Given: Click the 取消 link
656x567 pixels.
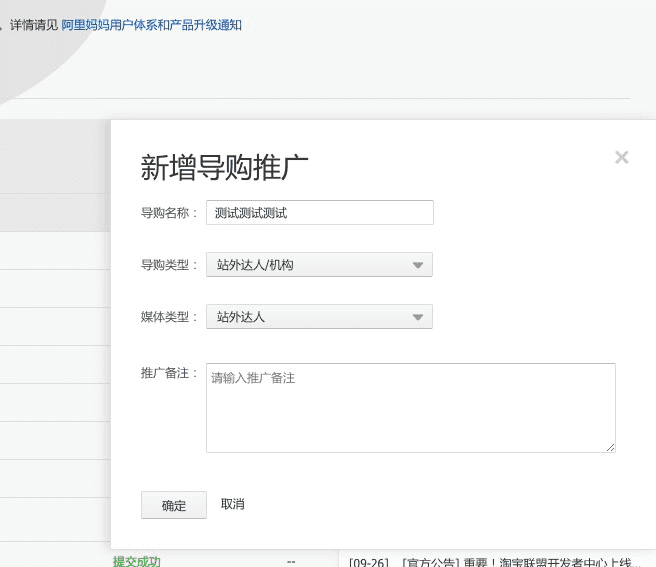Looking at the screenshot, I should coord(233,504).
